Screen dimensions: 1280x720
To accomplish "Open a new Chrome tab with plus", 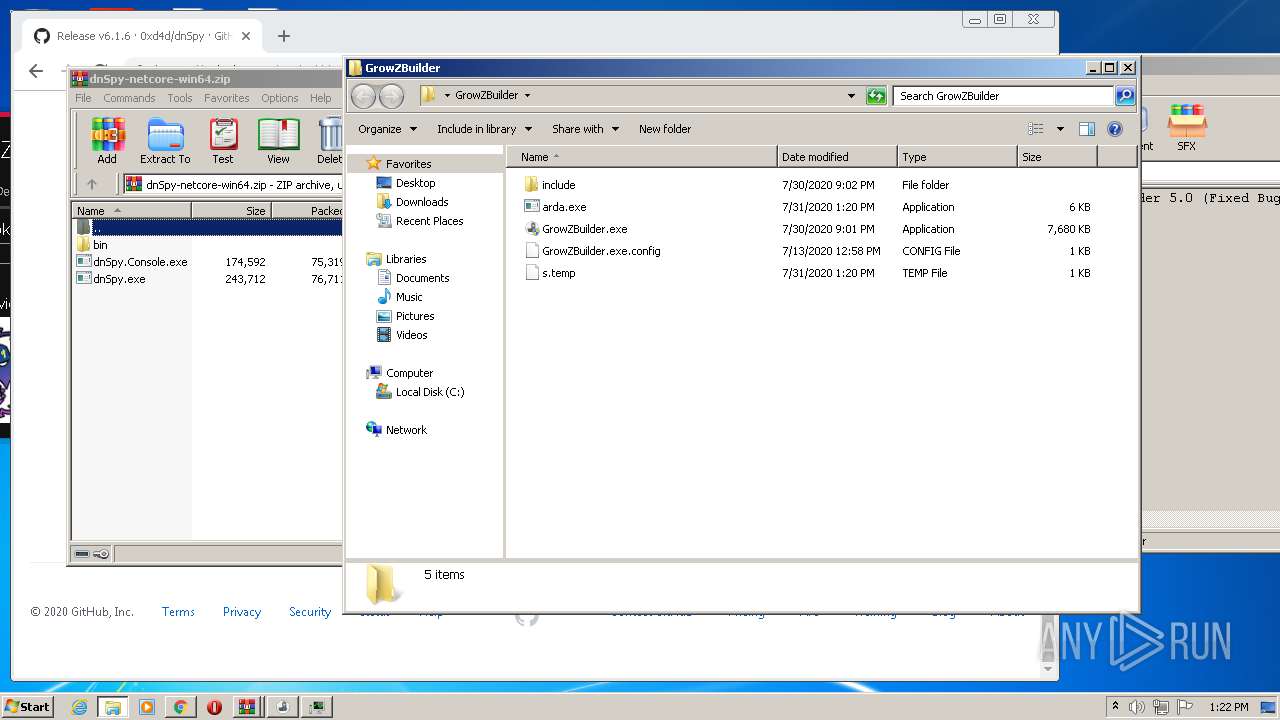I will pos(284,36).
